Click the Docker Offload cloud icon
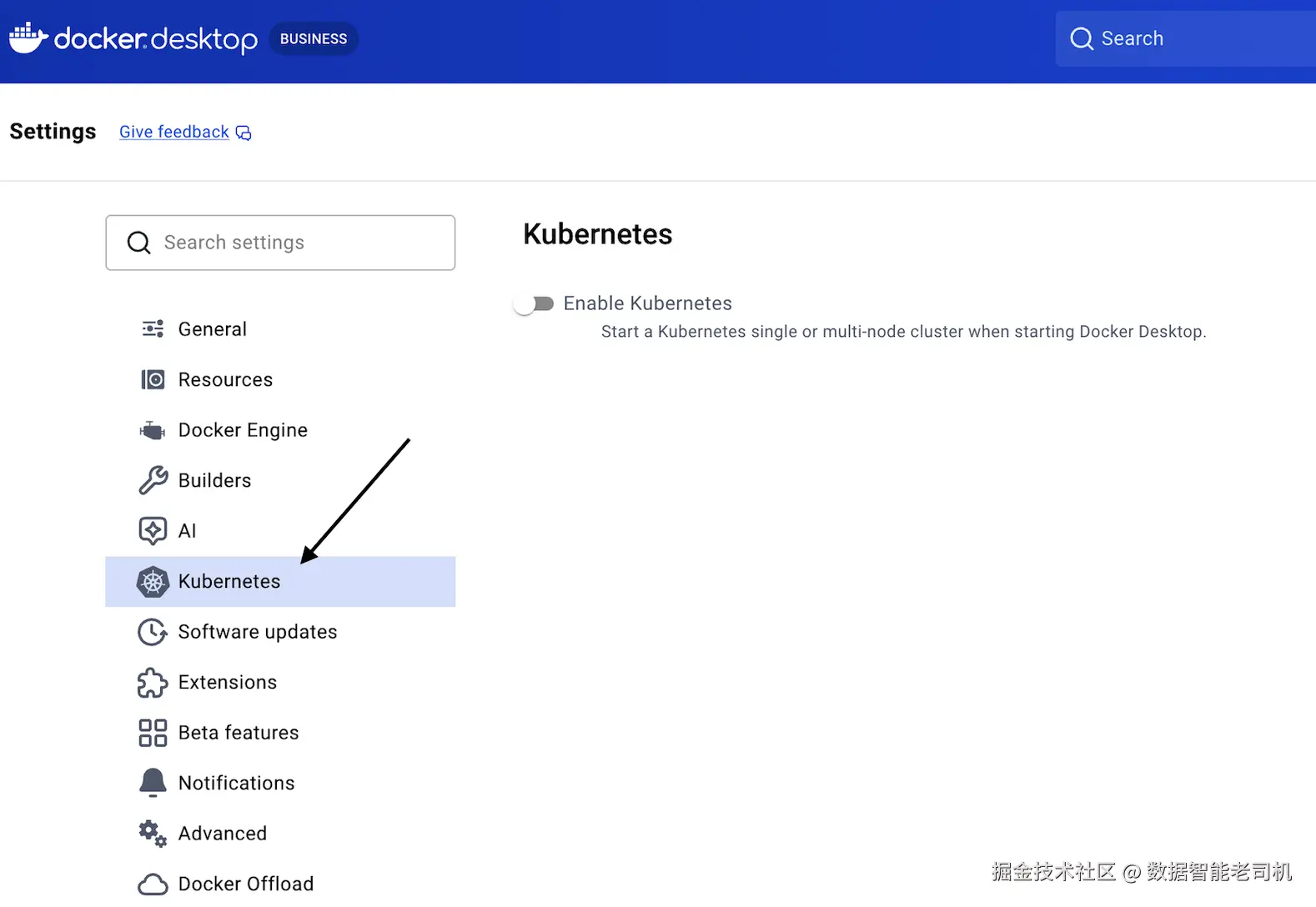 [x=153, y=884]
